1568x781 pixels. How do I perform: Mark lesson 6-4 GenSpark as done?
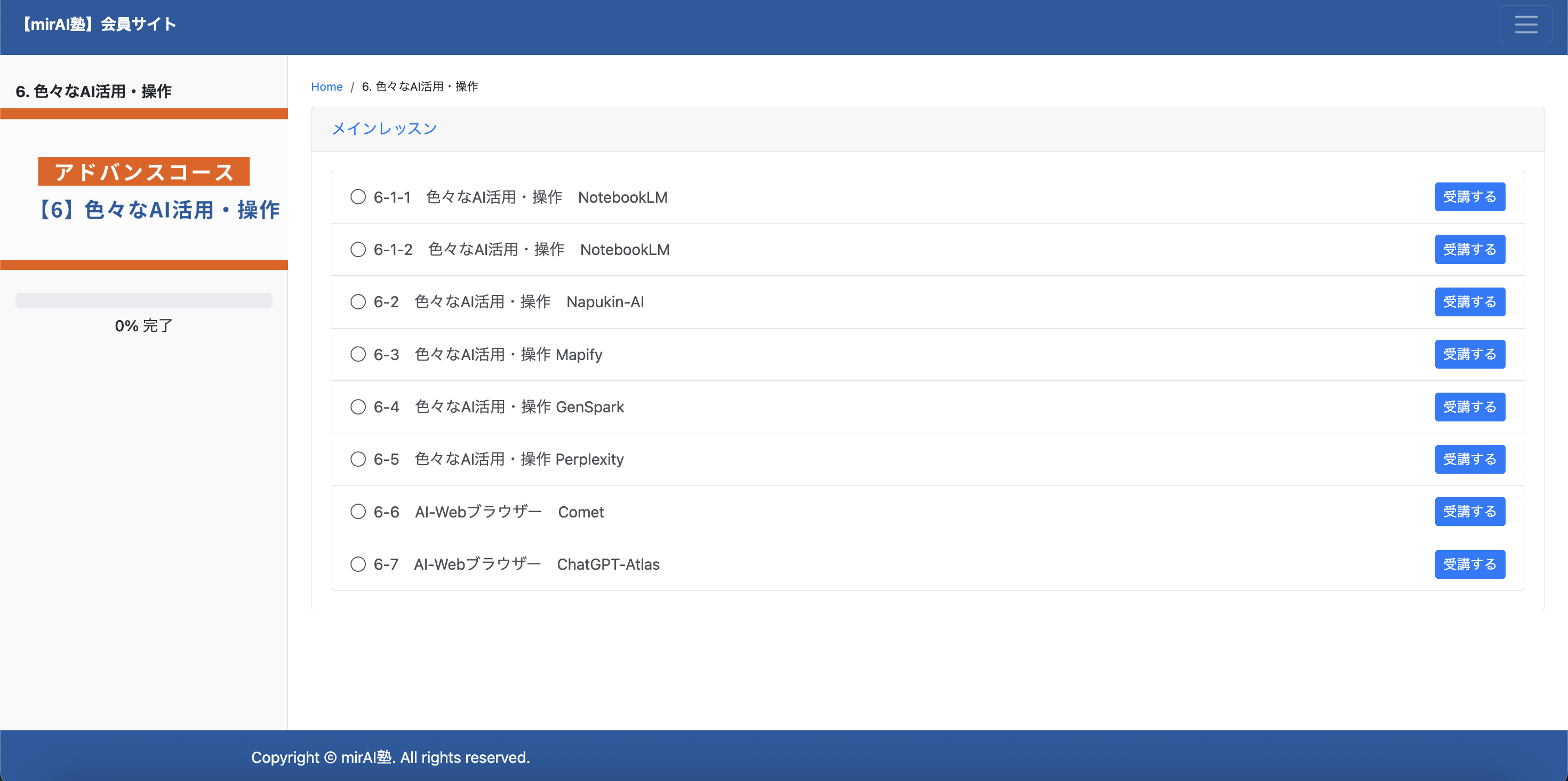[x=357, y=407]
